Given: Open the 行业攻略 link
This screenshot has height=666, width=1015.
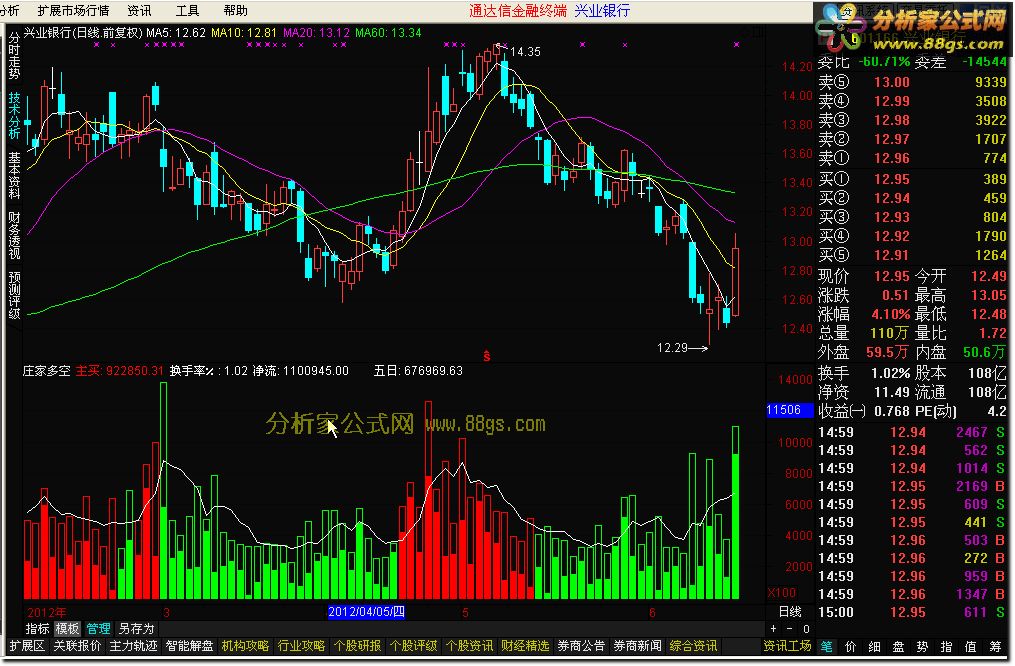Looking at the screenshot, I should point(301,646).
